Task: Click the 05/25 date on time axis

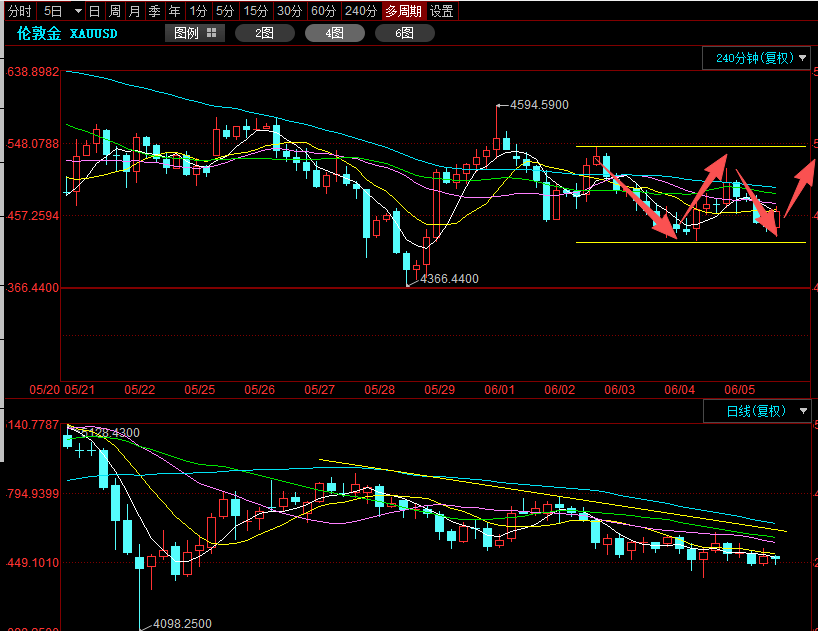Action: click(x=199, y=390)
